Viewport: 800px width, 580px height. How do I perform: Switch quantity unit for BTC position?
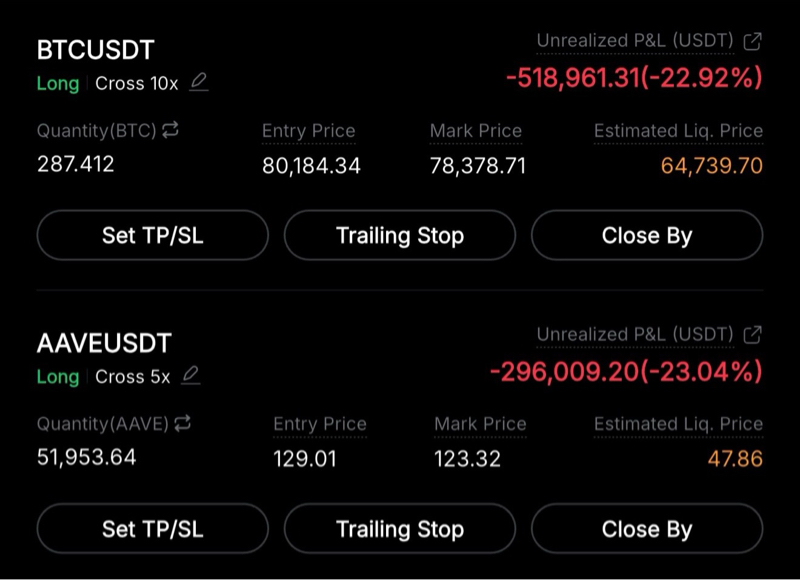(x=170, y=131)
